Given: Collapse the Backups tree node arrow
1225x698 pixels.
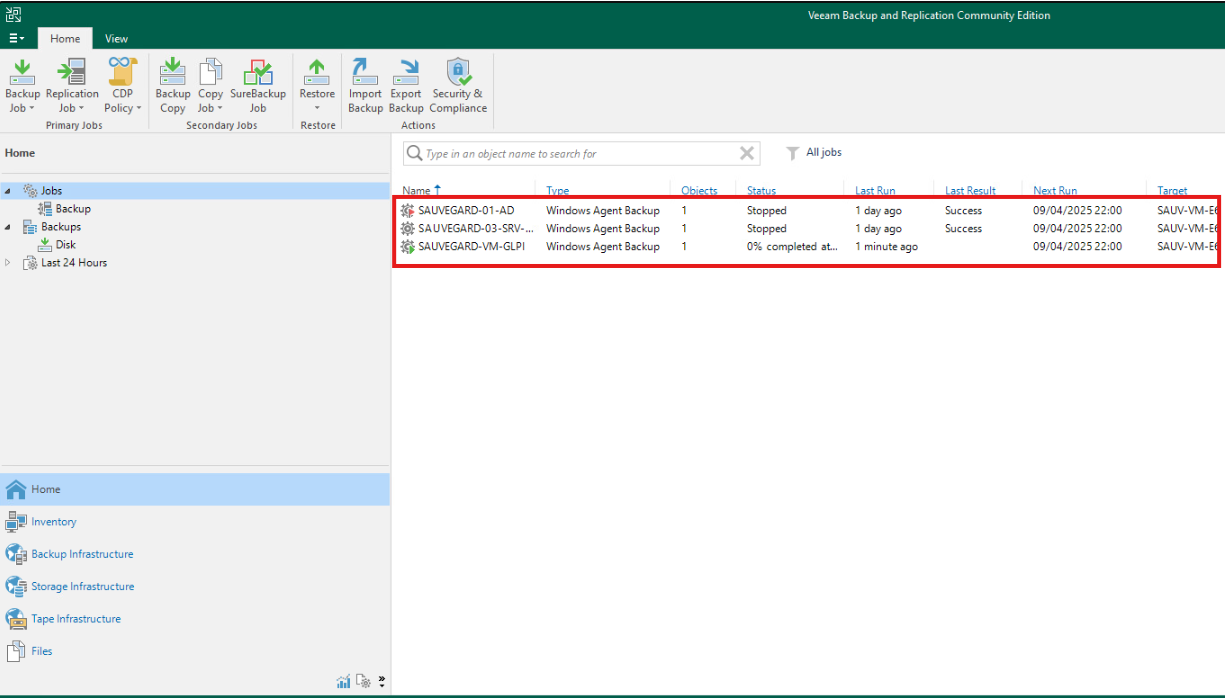Looking at the screenshot, I should (x=8, y=227).
